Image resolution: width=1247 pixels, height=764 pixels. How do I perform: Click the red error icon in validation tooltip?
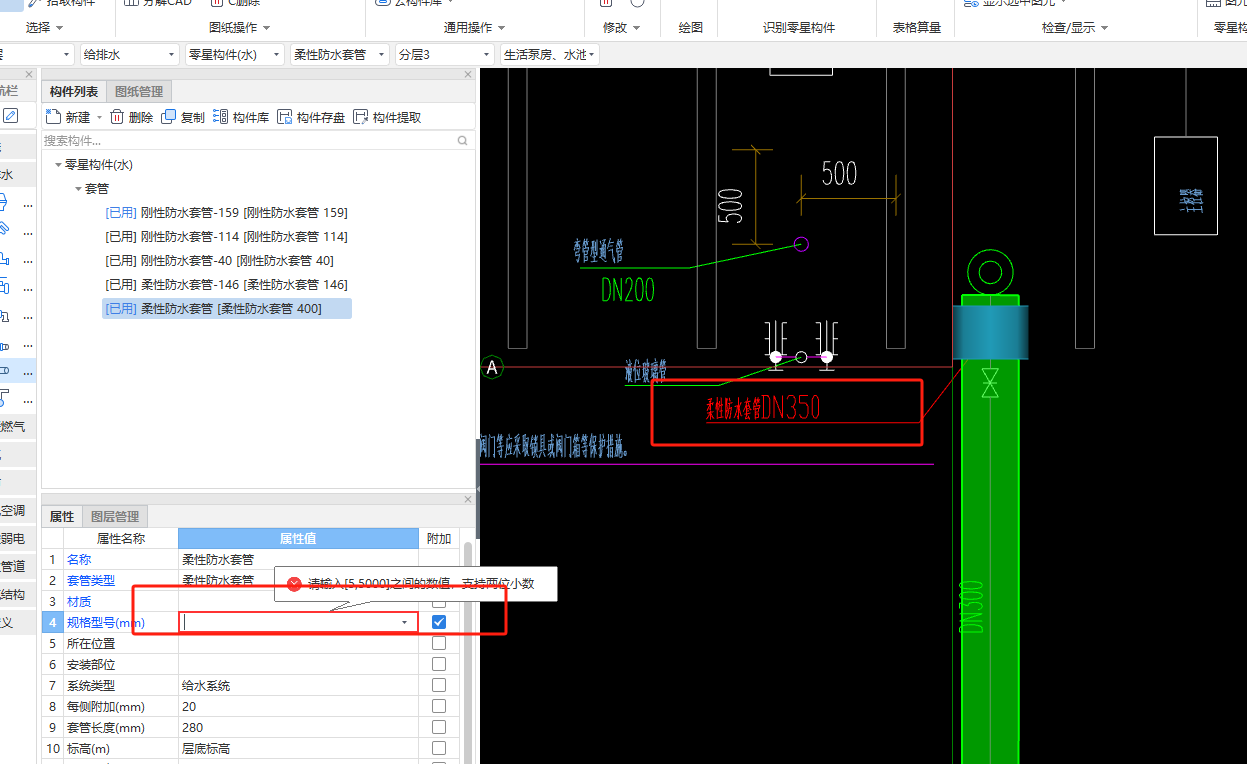(294, 584)
